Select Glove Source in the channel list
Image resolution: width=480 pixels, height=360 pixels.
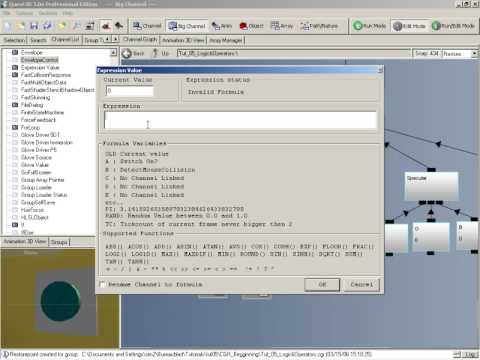pyautogui.click(x=36, y=157)
